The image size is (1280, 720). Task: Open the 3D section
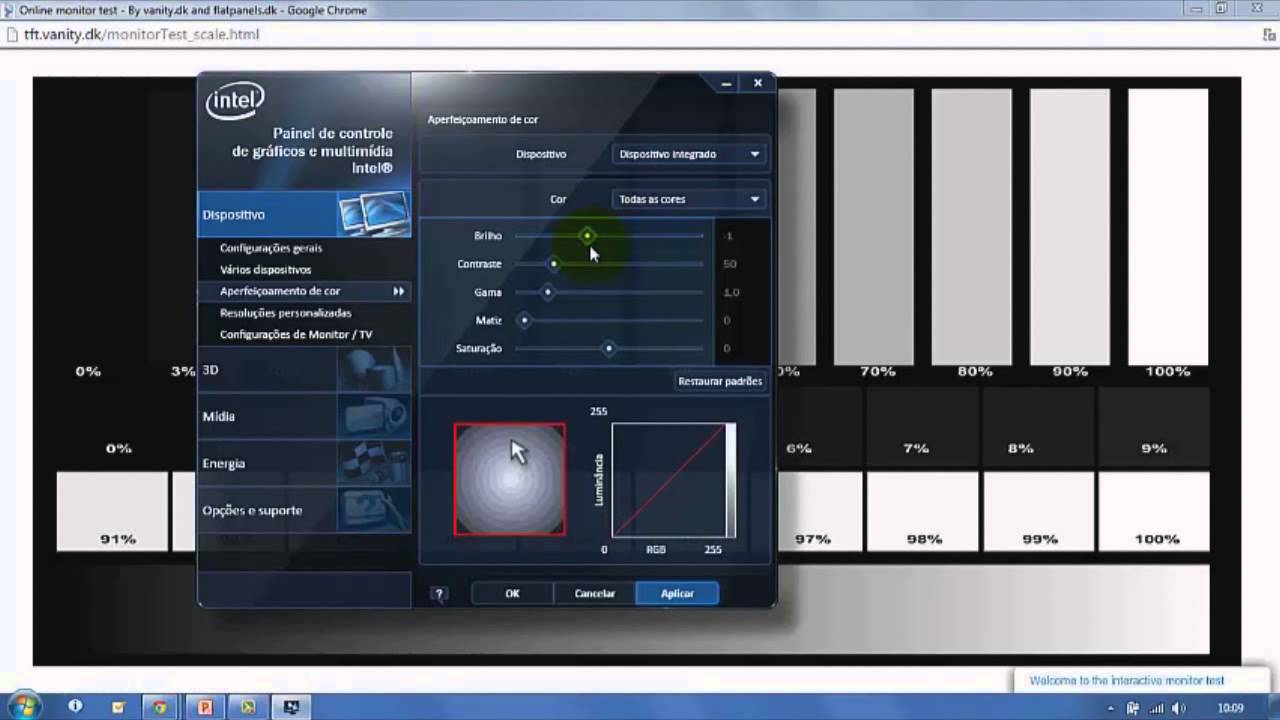(304, 370)
